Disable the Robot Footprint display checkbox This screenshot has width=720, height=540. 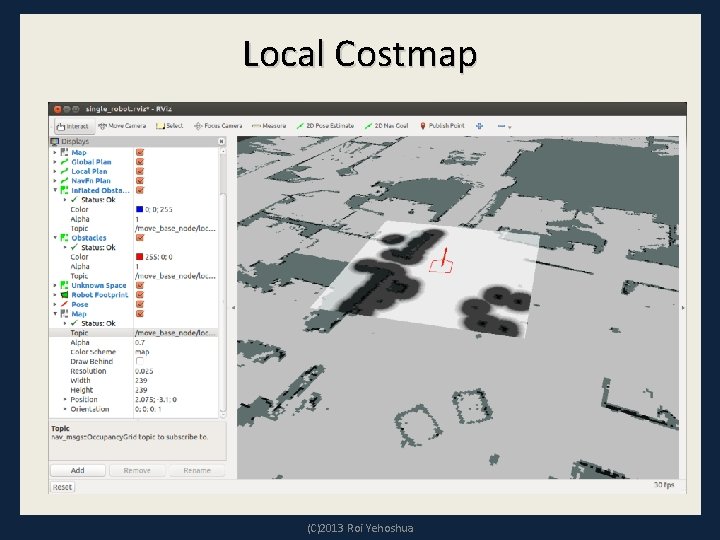pyautogui.click(x=139, y=295)
